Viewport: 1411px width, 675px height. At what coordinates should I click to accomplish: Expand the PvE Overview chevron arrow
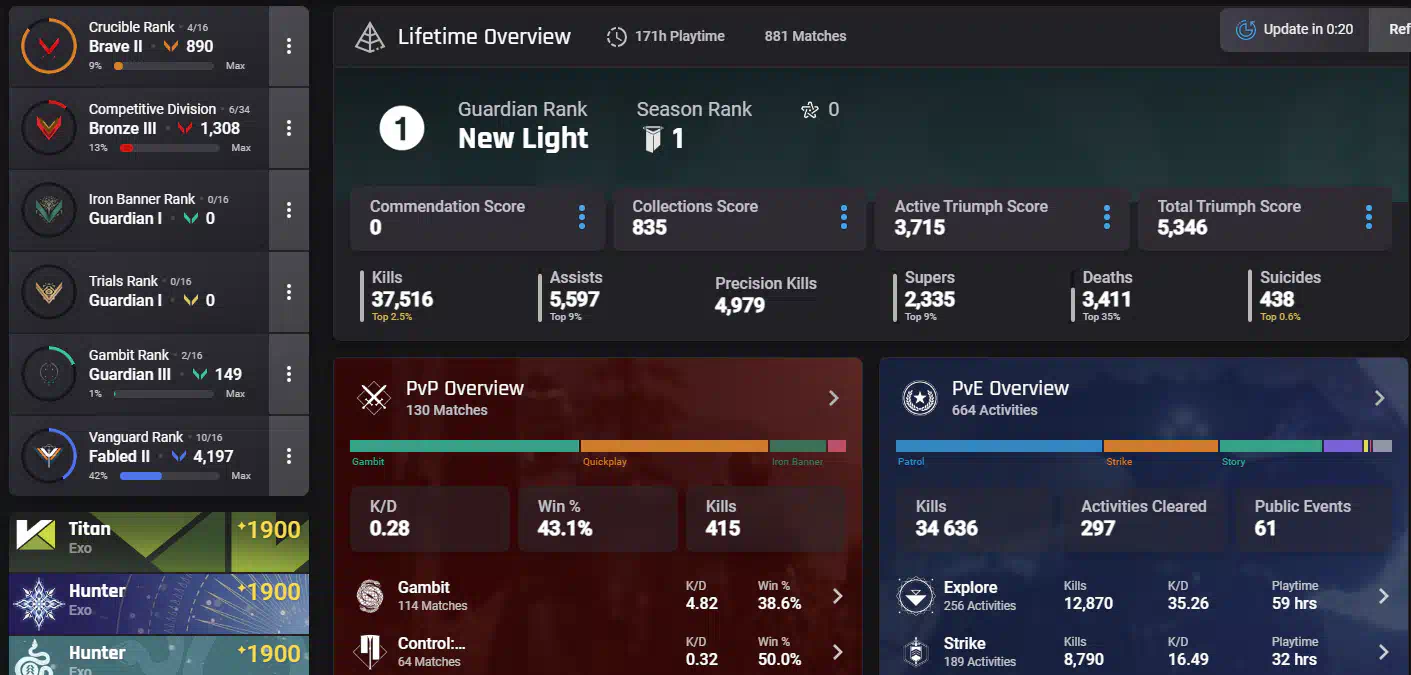1379,398
